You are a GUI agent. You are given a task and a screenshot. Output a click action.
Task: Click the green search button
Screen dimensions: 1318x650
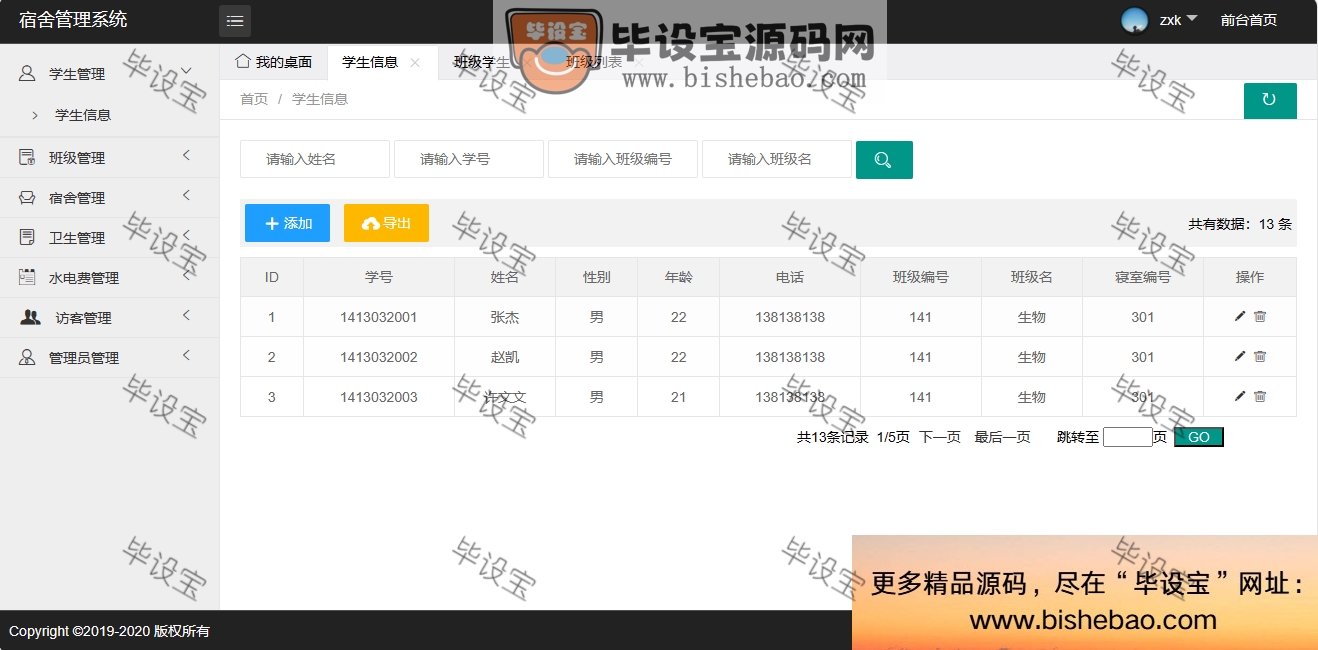point(884,160)
